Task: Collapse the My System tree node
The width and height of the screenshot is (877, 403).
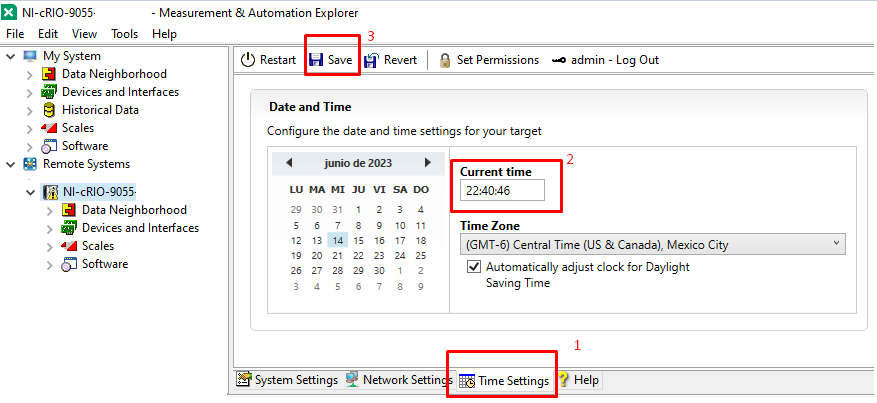Action: 10,56
